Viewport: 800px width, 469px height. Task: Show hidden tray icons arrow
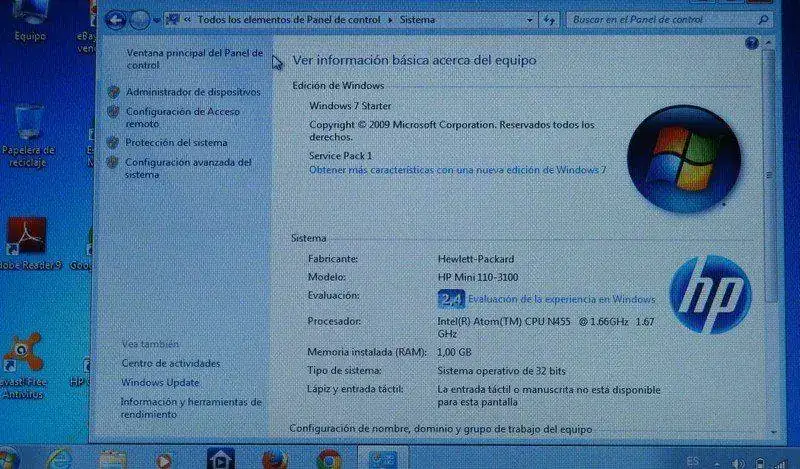point(716,464)
